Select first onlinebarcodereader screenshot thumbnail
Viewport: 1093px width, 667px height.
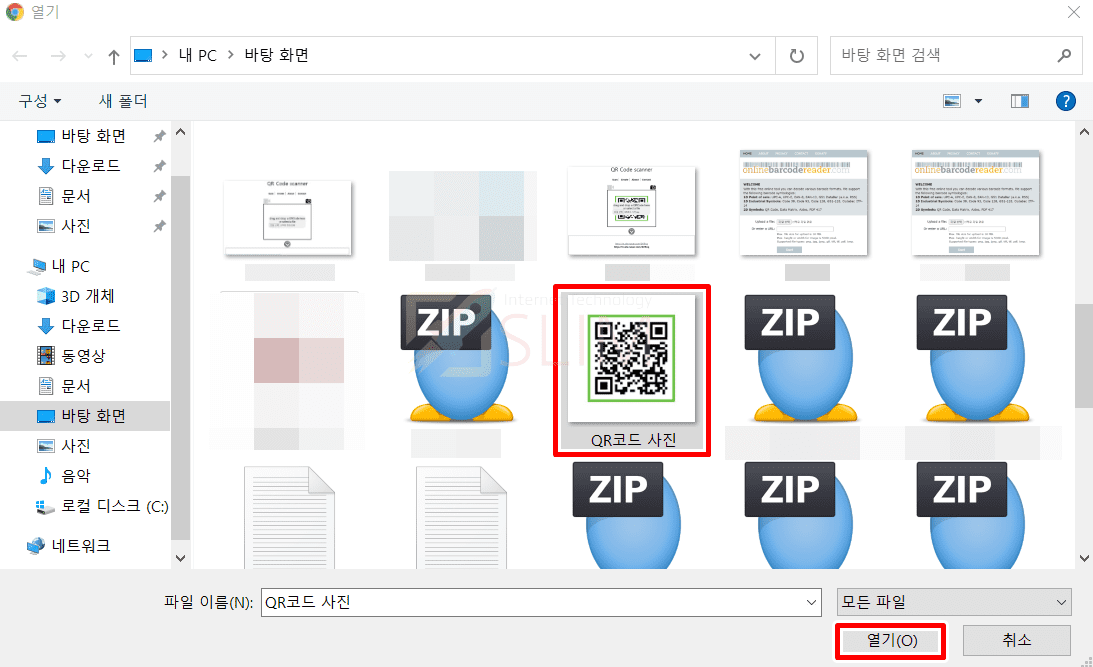[804, 202]
